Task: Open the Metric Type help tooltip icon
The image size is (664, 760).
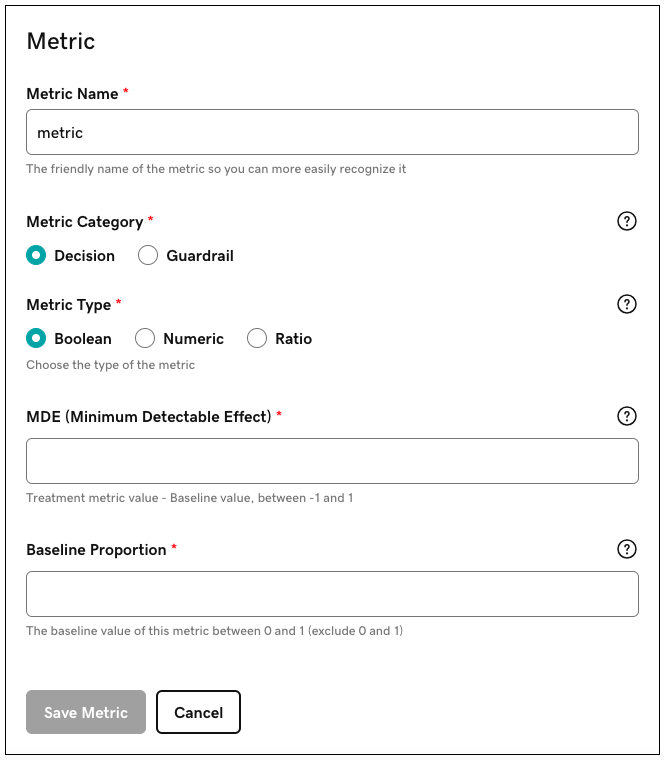Action: point(627,304)
